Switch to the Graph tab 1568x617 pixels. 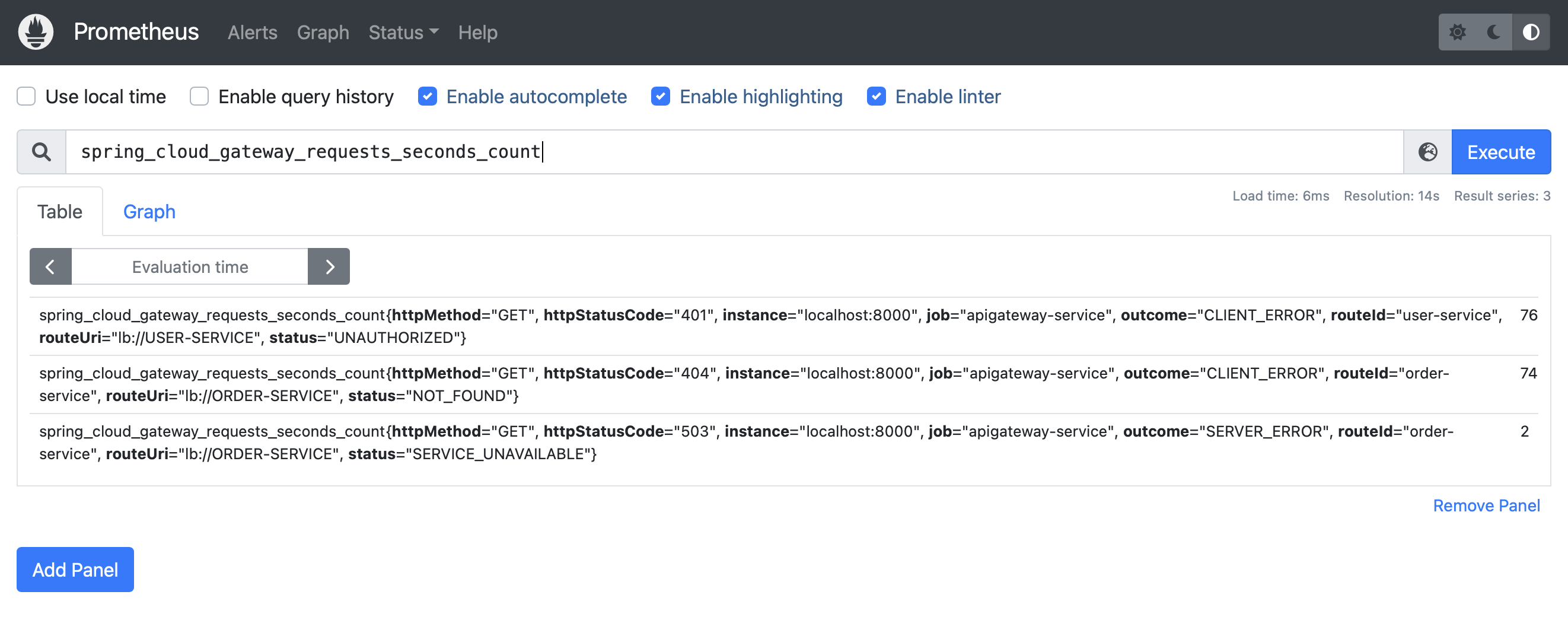point(149,211)
